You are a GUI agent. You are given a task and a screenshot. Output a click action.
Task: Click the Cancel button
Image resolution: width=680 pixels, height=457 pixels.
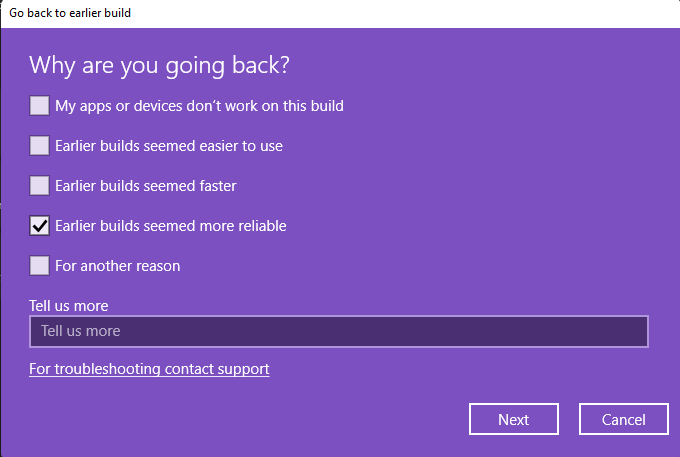625,419
